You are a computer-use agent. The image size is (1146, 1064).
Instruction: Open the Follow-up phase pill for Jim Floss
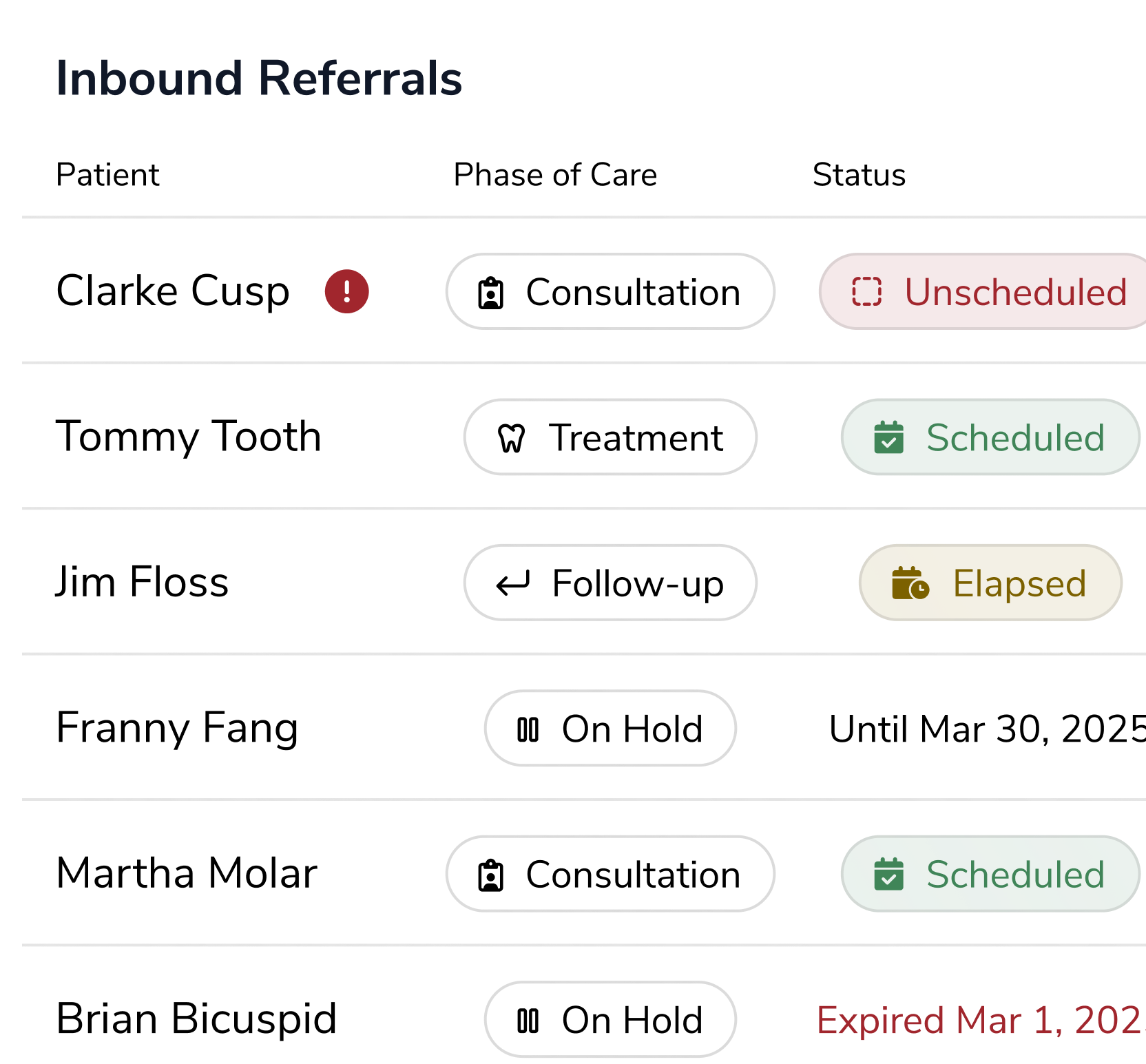610,583
